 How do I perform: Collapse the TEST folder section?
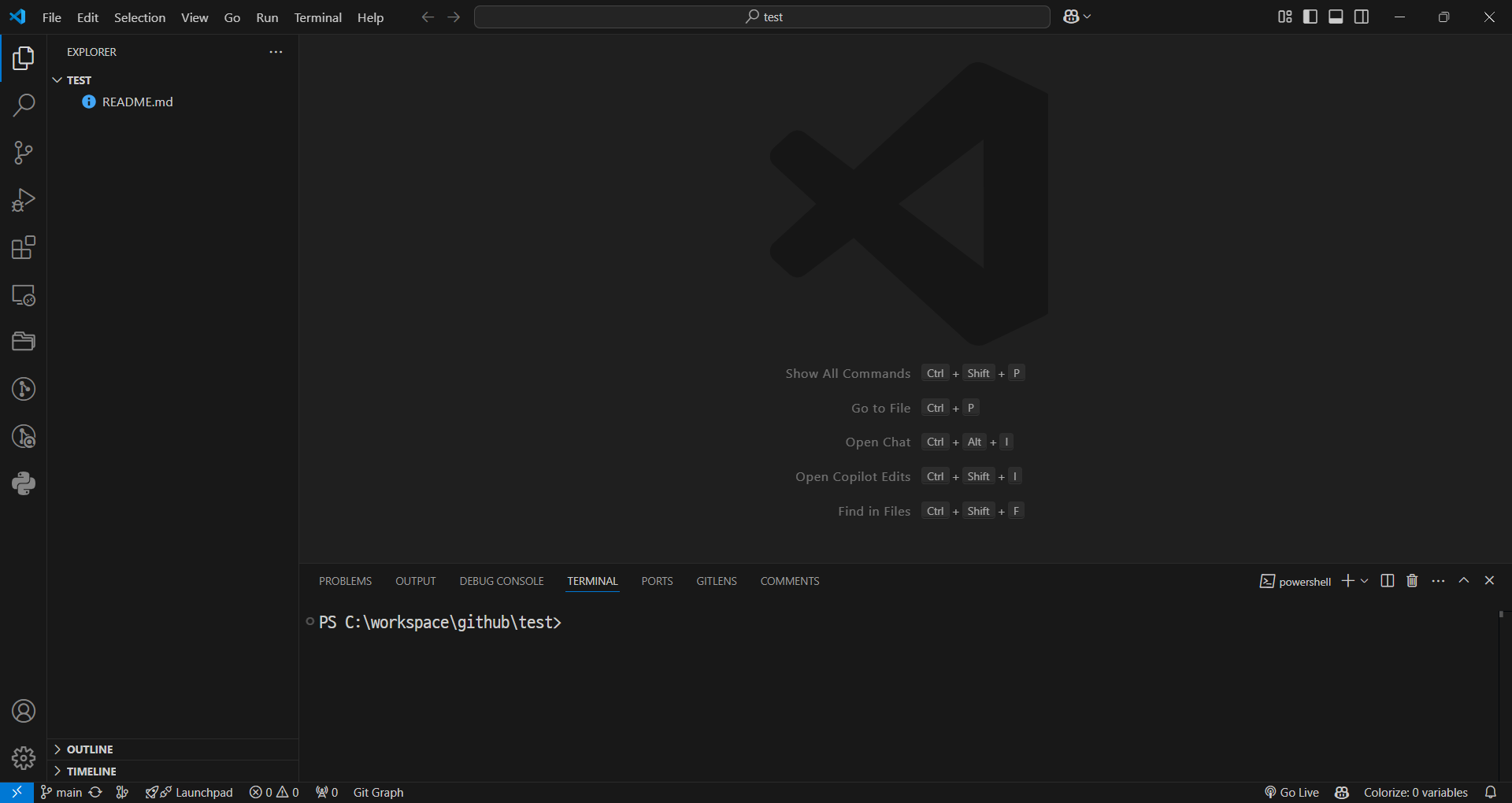point(172,80)
